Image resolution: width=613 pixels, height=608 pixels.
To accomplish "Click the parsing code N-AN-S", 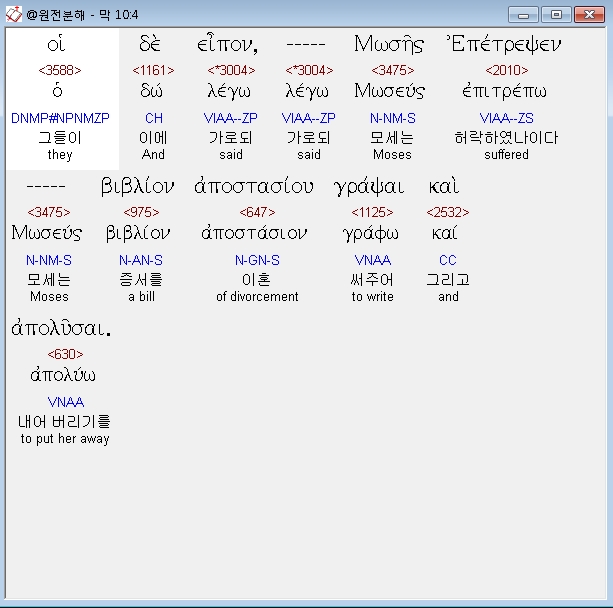I will click(141, 260).
